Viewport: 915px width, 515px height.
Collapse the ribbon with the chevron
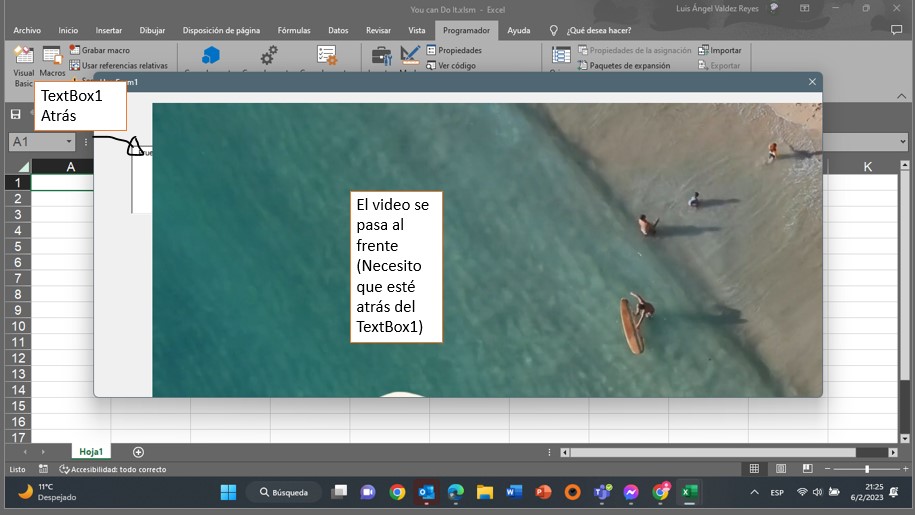(902, 96)
